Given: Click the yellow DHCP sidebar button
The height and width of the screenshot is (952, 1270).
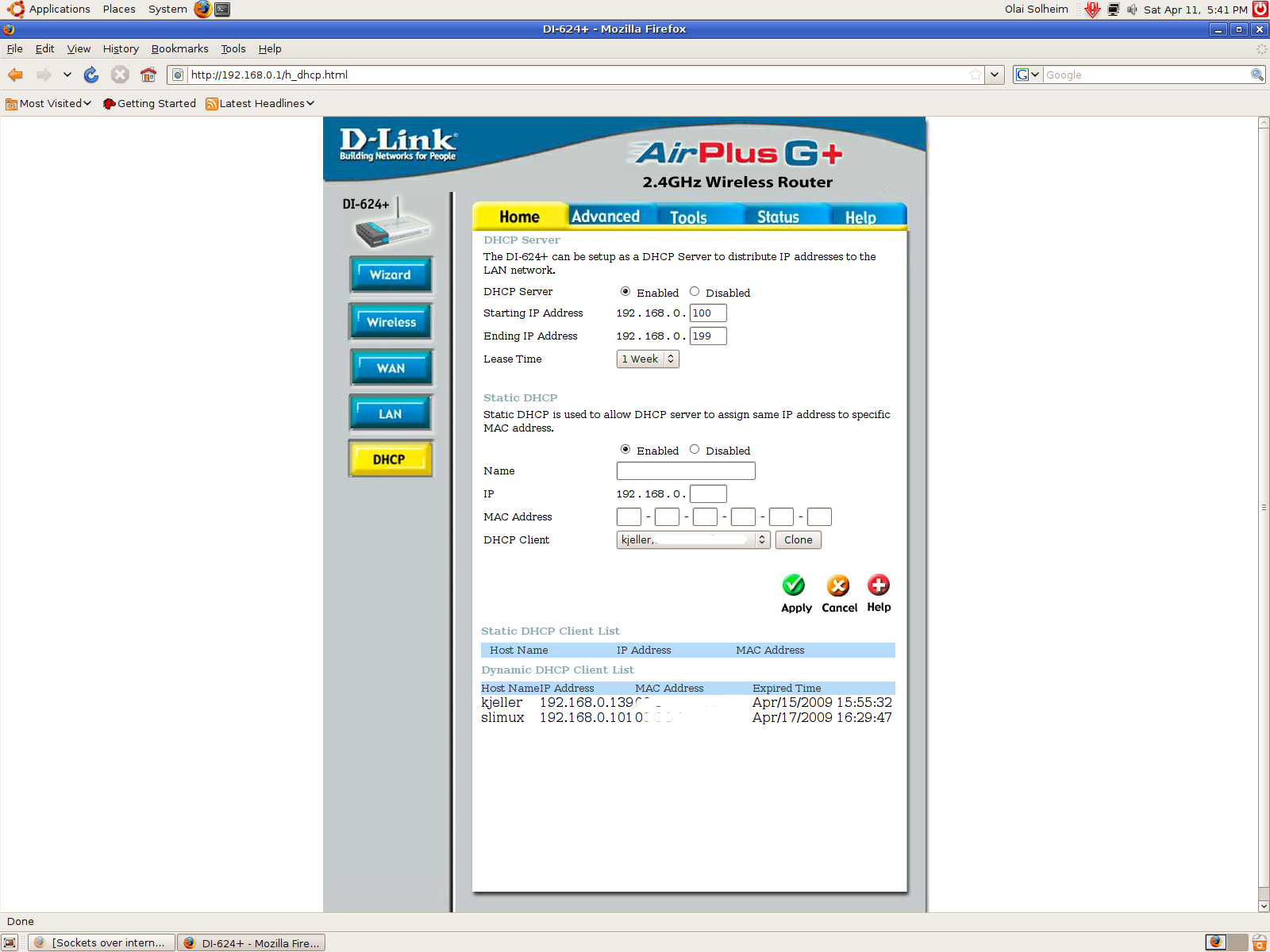Looking at the screenshot, I should pos(391,459).
